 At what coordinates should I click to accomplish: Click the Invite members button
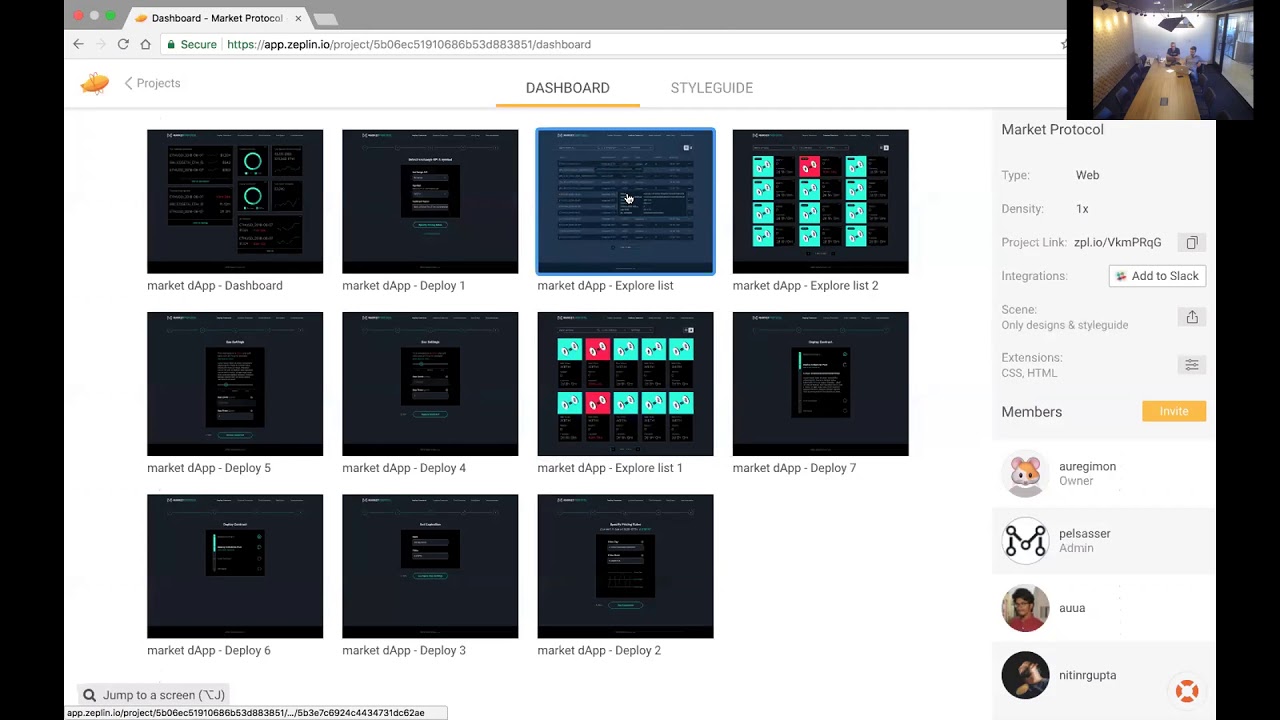click(x=1174, y=411)
